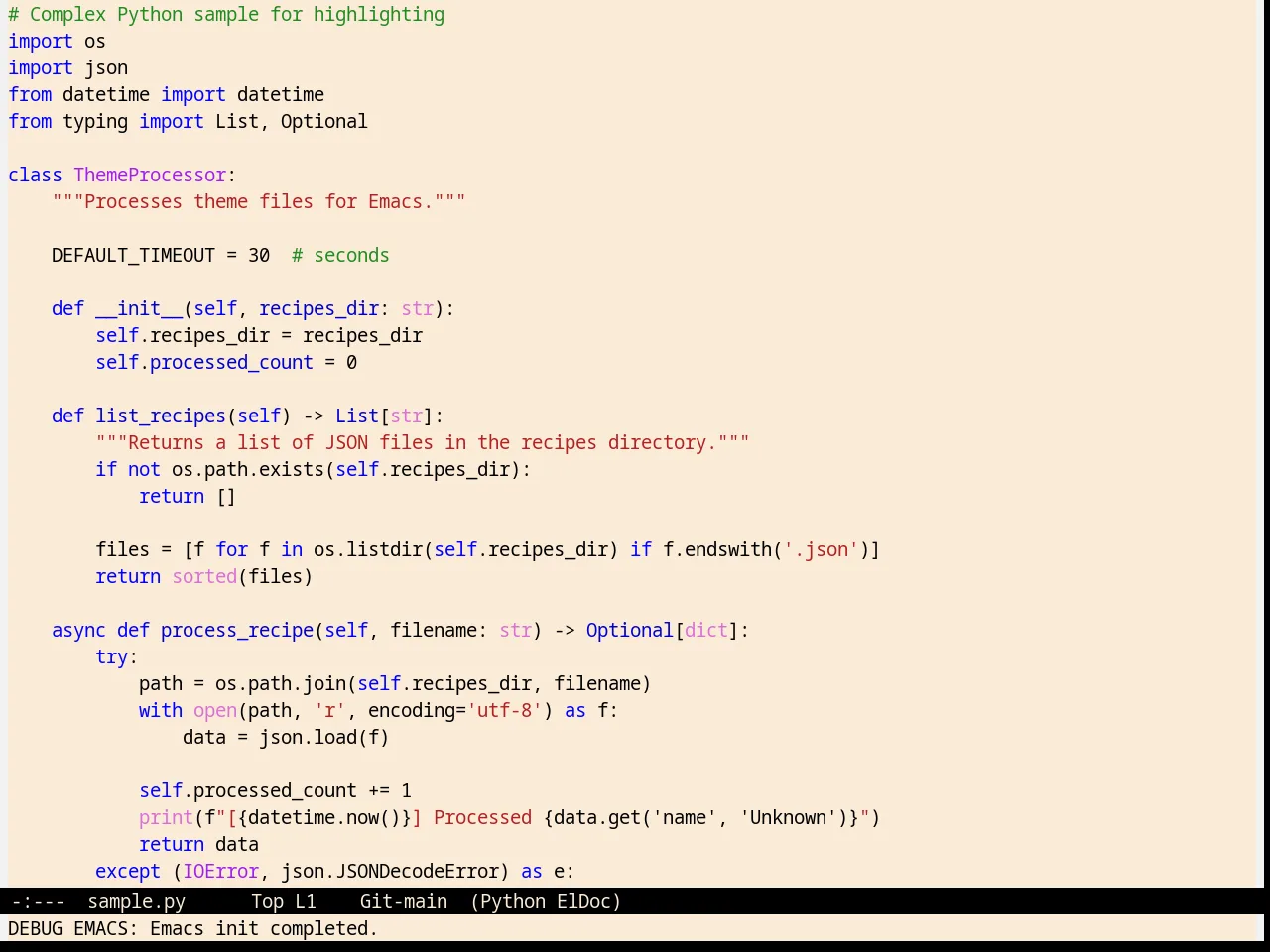
Task: Place cursor on 'import json' line
Action: [67, 67]
